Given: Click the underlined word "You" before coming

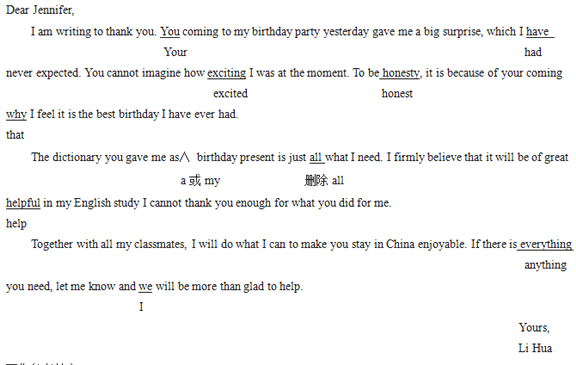Looking at the screenshot, I should point(170,32).
